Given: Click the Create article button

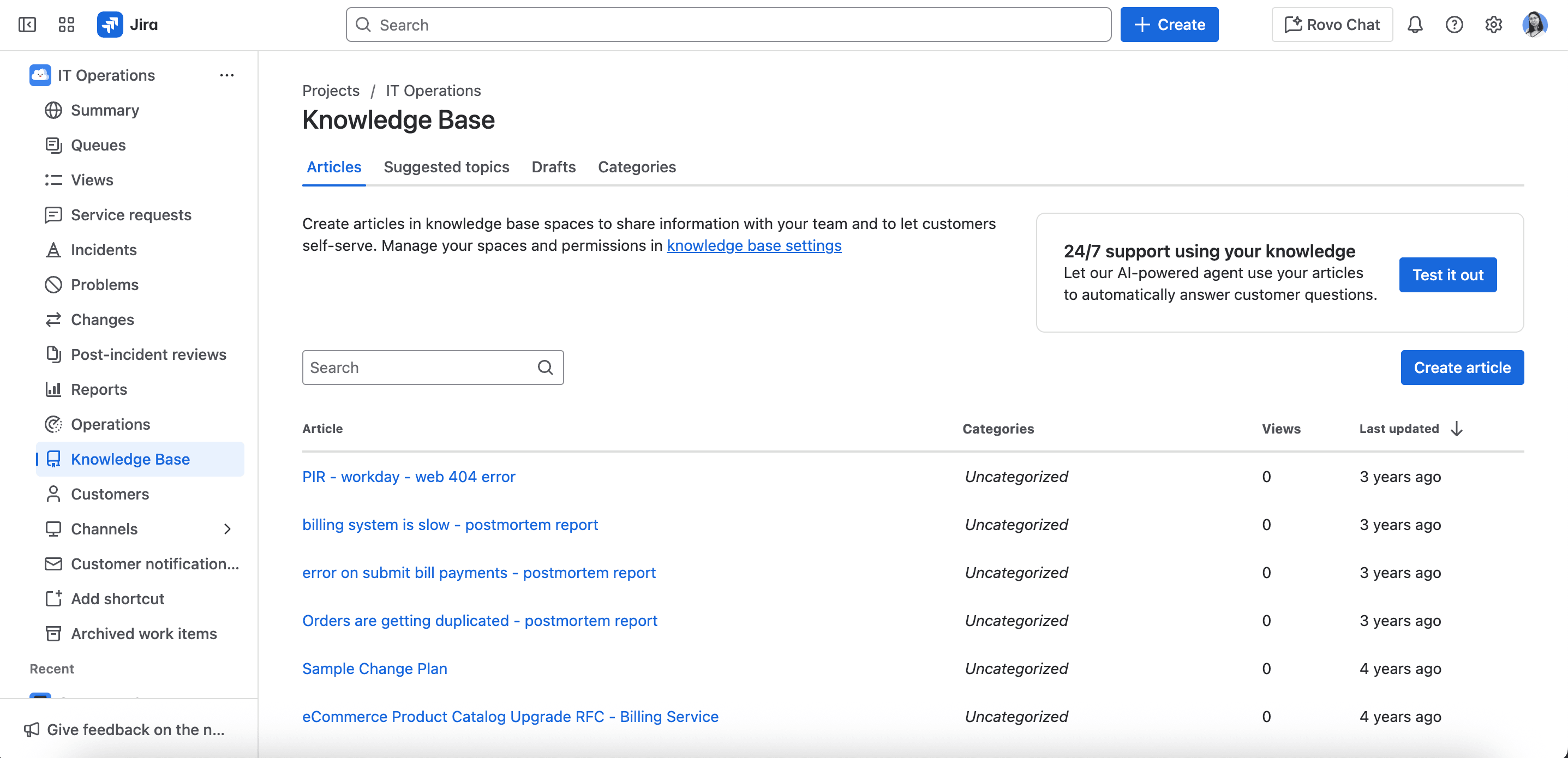Looking at the screenshot, I should coord(1462,368).
